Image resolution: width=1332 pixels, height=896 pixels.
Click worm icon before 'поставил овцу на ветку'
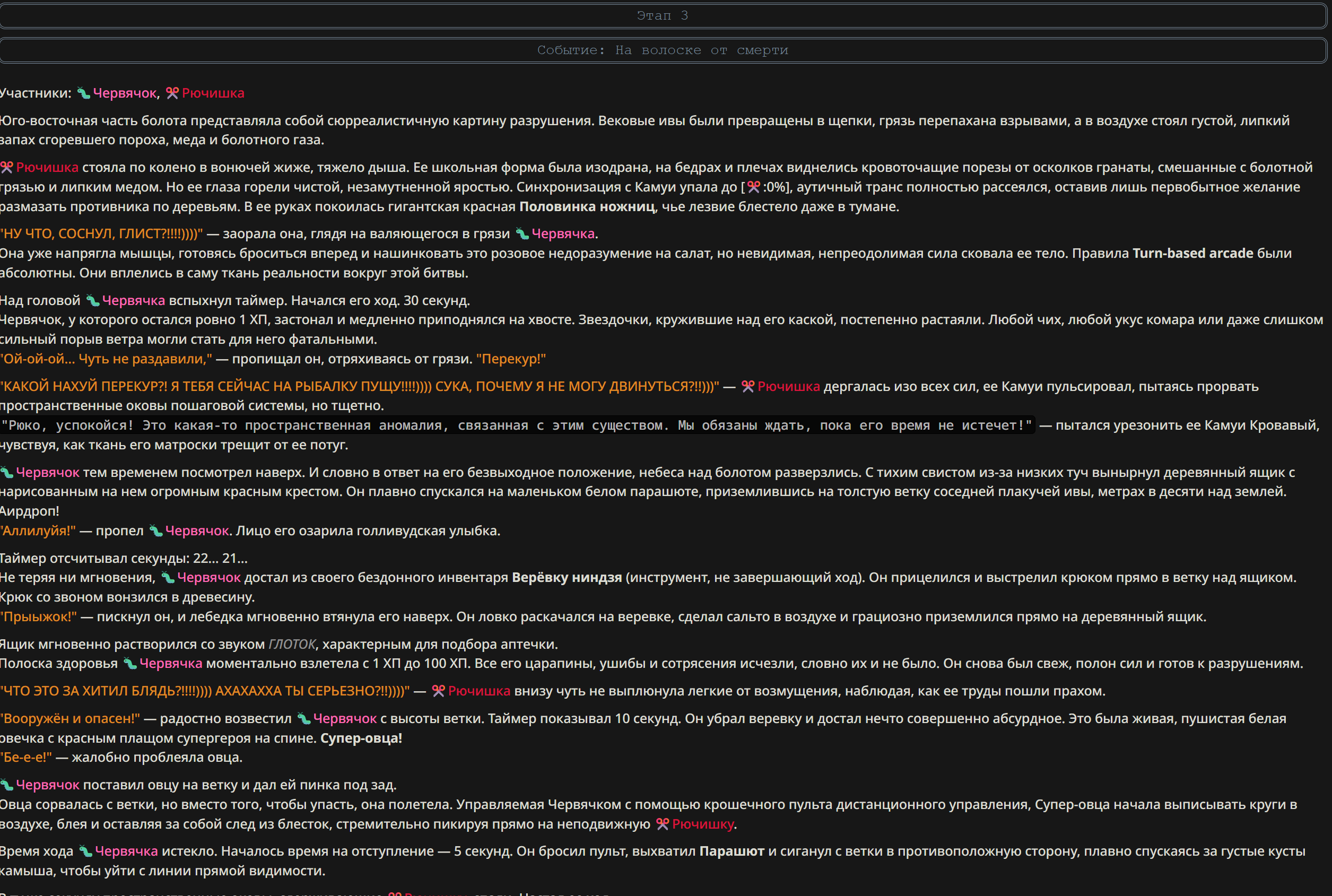[x=7, y=785]
